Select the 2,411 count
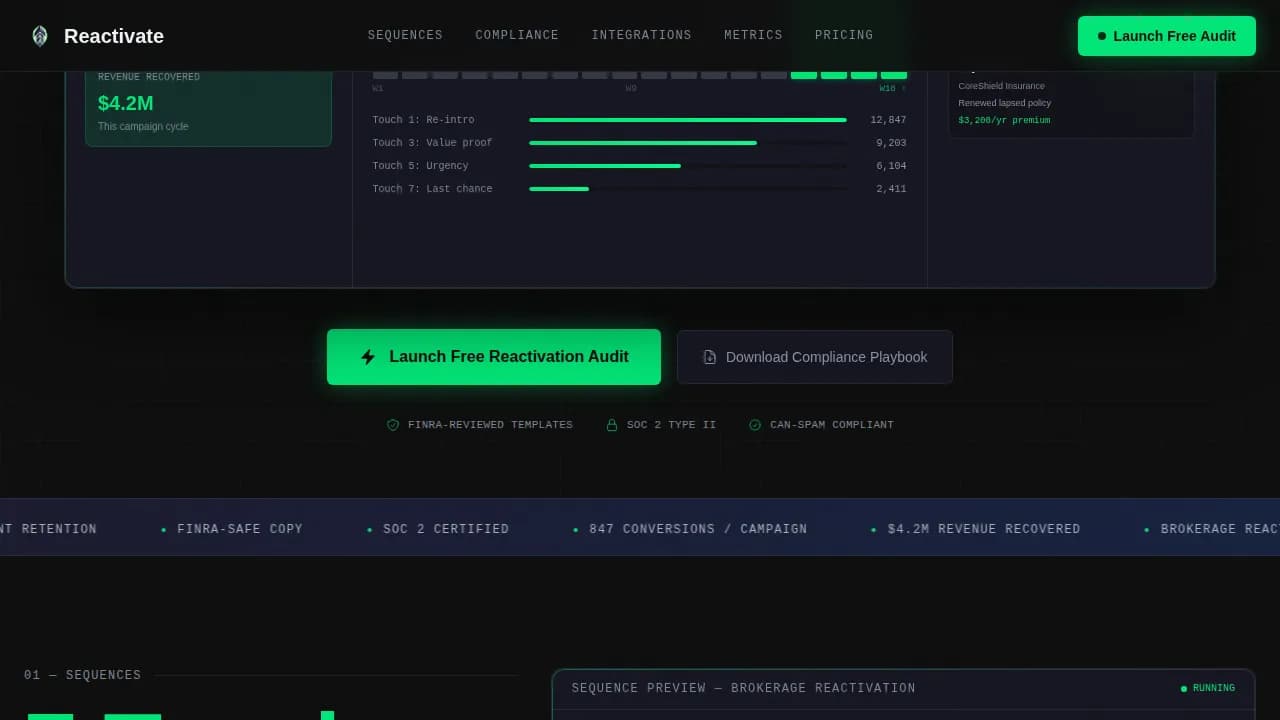 coord(891,189)
